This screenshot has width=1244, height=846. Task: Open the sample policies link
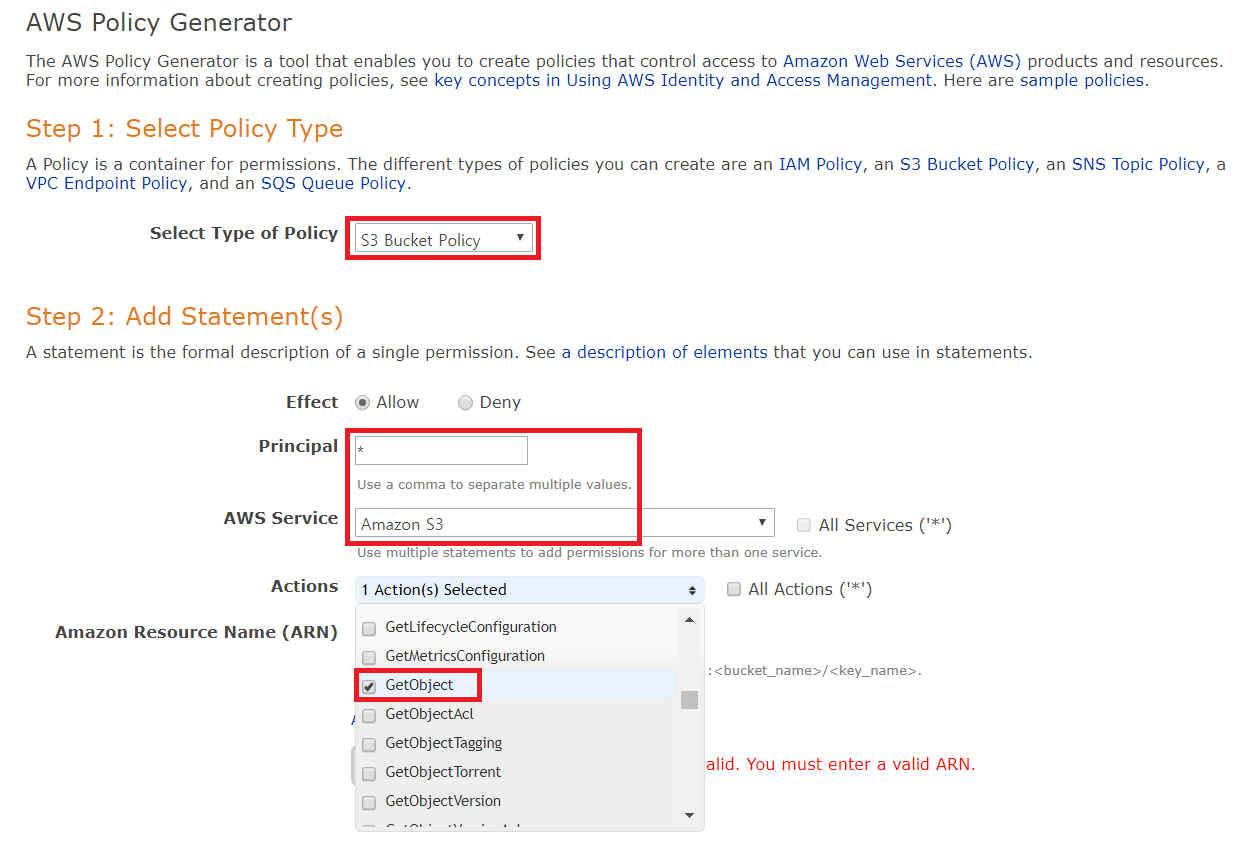click(x=1082, y=80)
